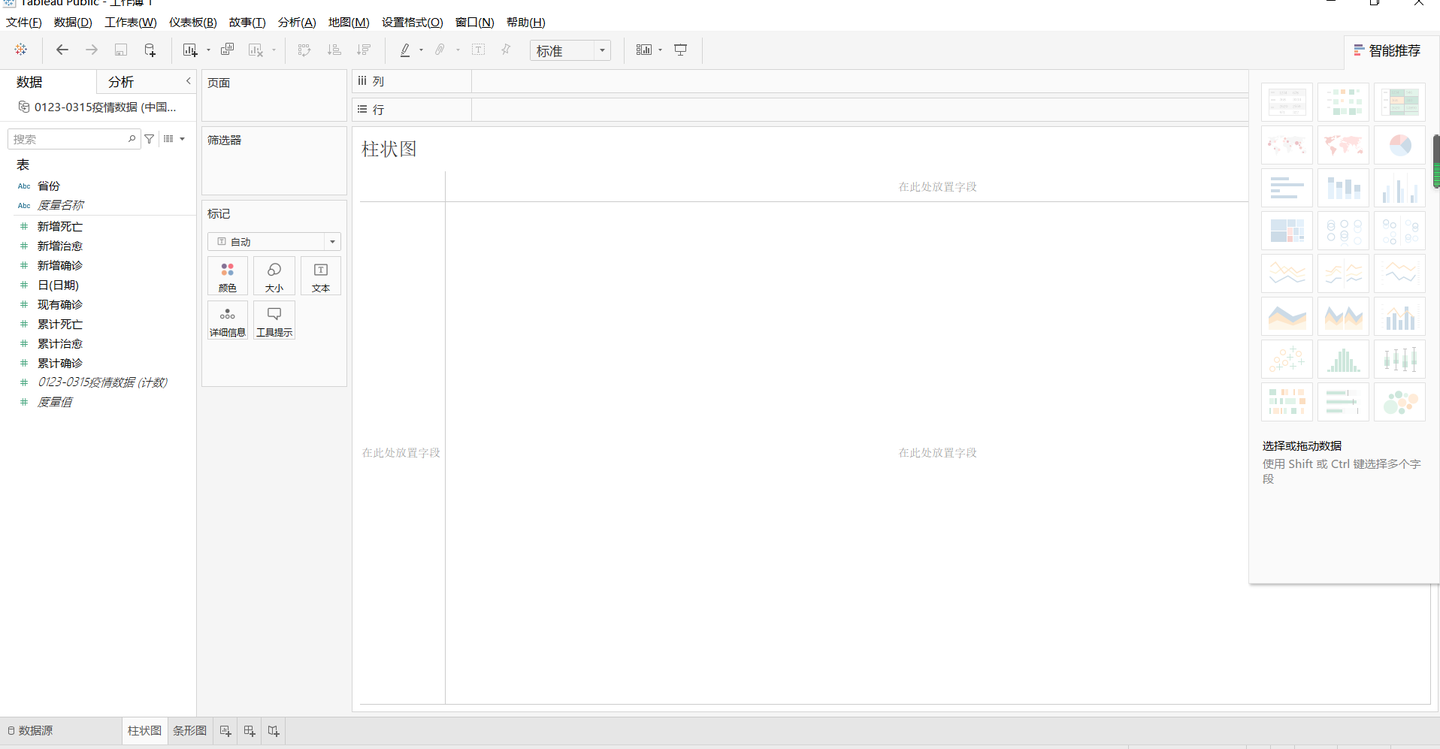Open the 文件(F) menu
The height and width of the screenshot is (749, 1440).
24,22
